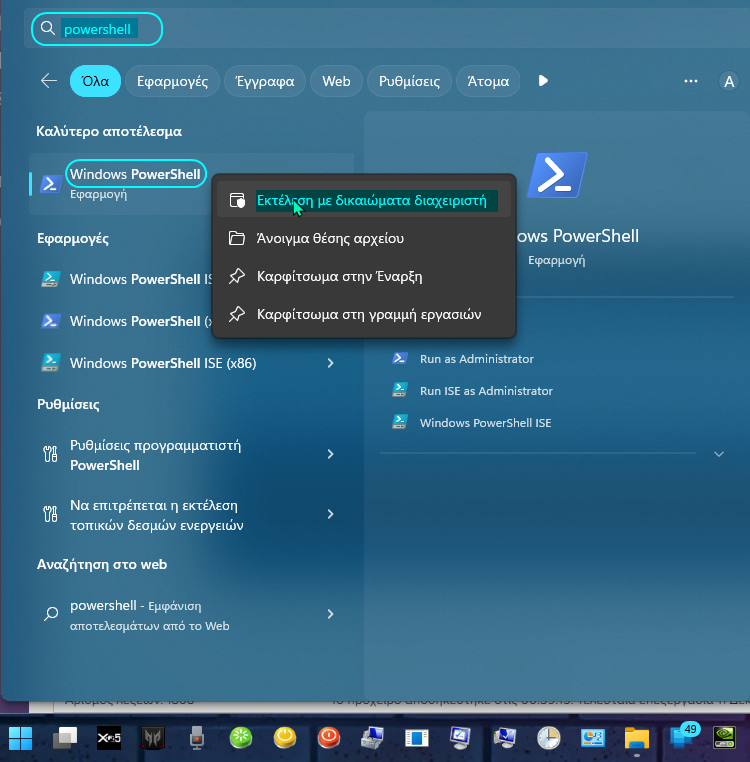Viewport: 750px width, 762px height.
Task: Expand powershell web result chevron
Action: (331, 614)
